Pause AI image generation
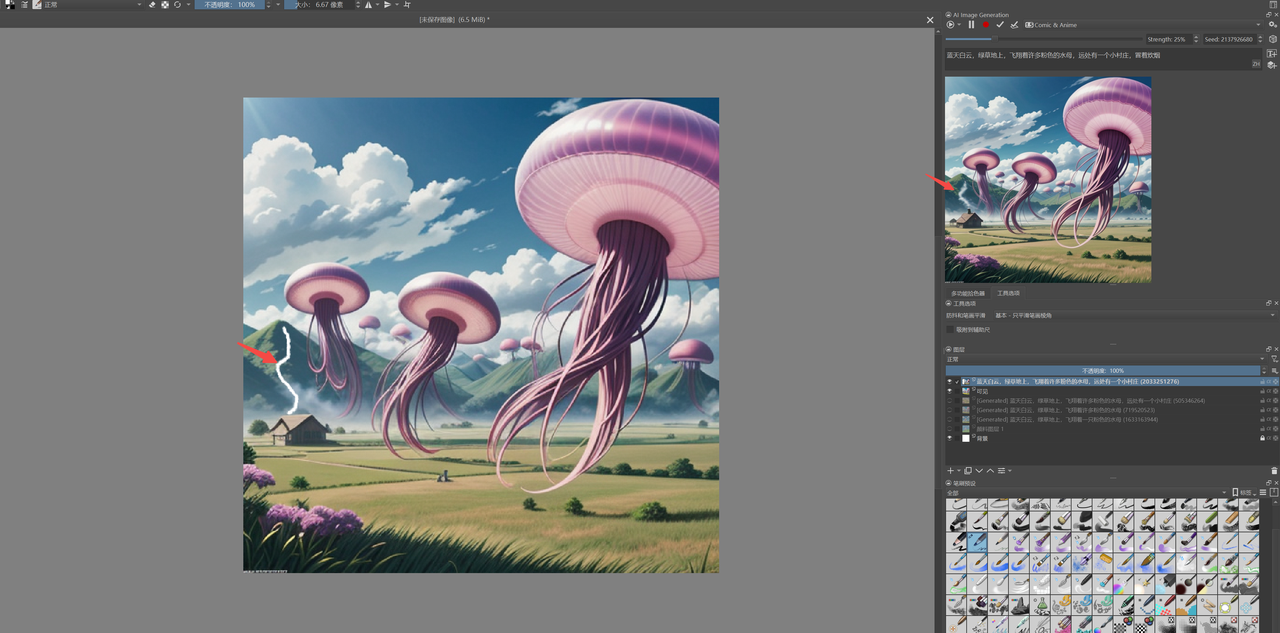The image size is (1280, 633). pyautogui.click(x=971, y=25)
